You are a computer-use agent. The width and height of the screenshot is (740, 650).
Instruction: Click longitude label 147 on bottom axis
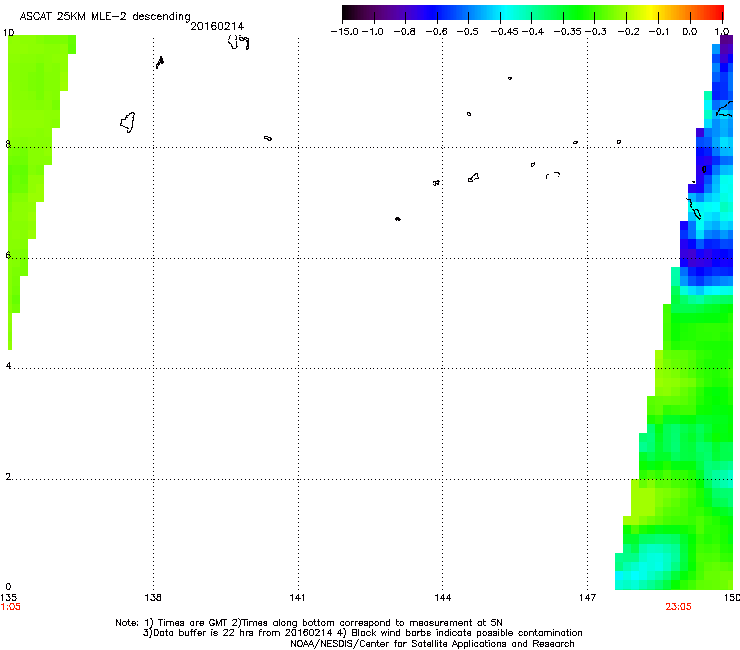pyautogui.click(x=588, y=598)
